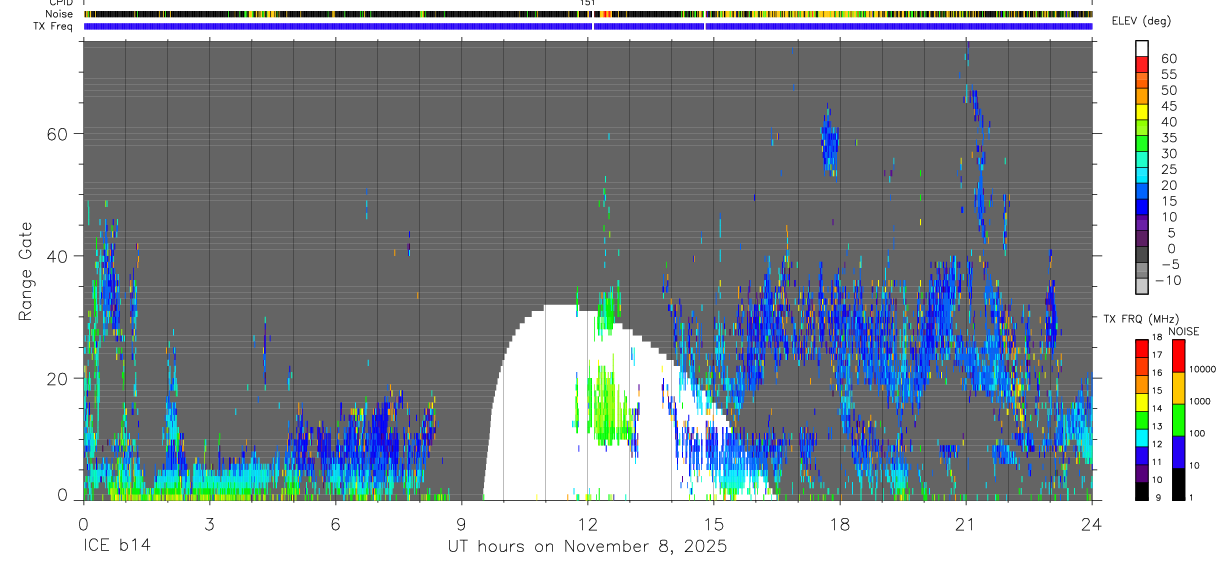The image size is (1228, 567).
Task: Click NOISE scale label '10000'
Action: coord(1201,369)
